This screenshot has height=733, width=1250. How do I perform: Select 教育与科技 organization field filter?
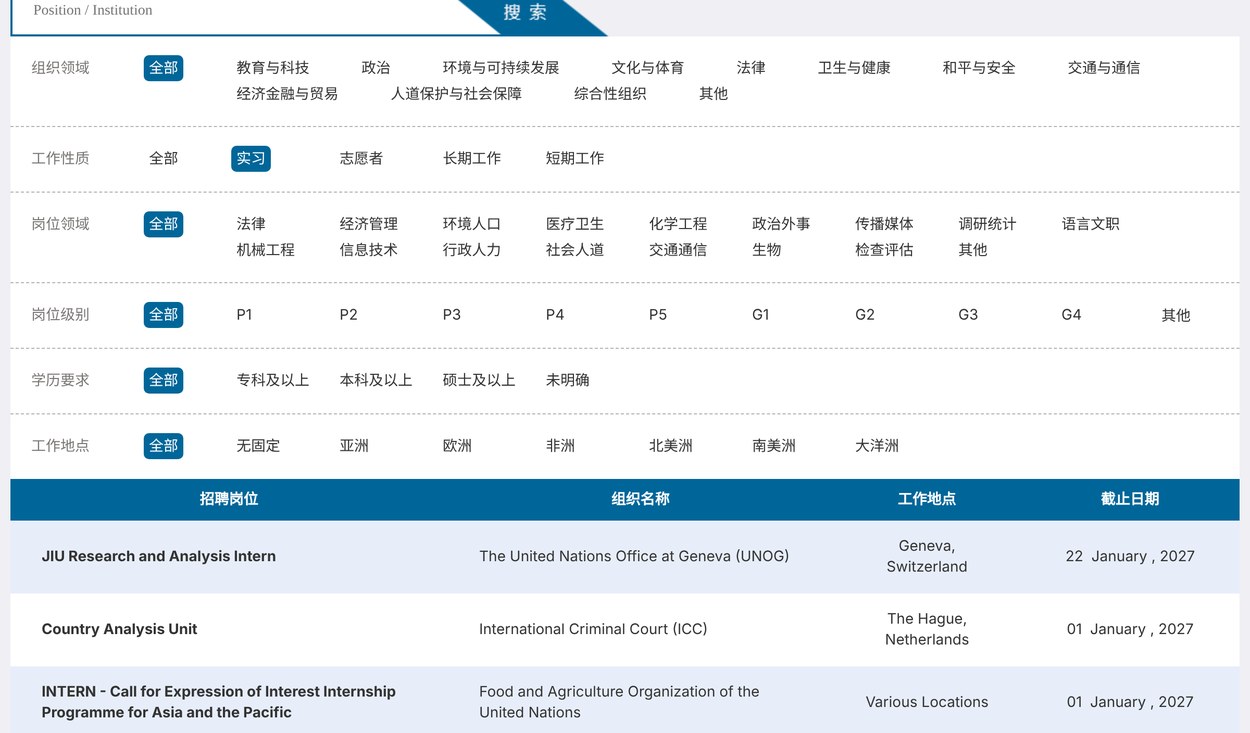[273, 68]
